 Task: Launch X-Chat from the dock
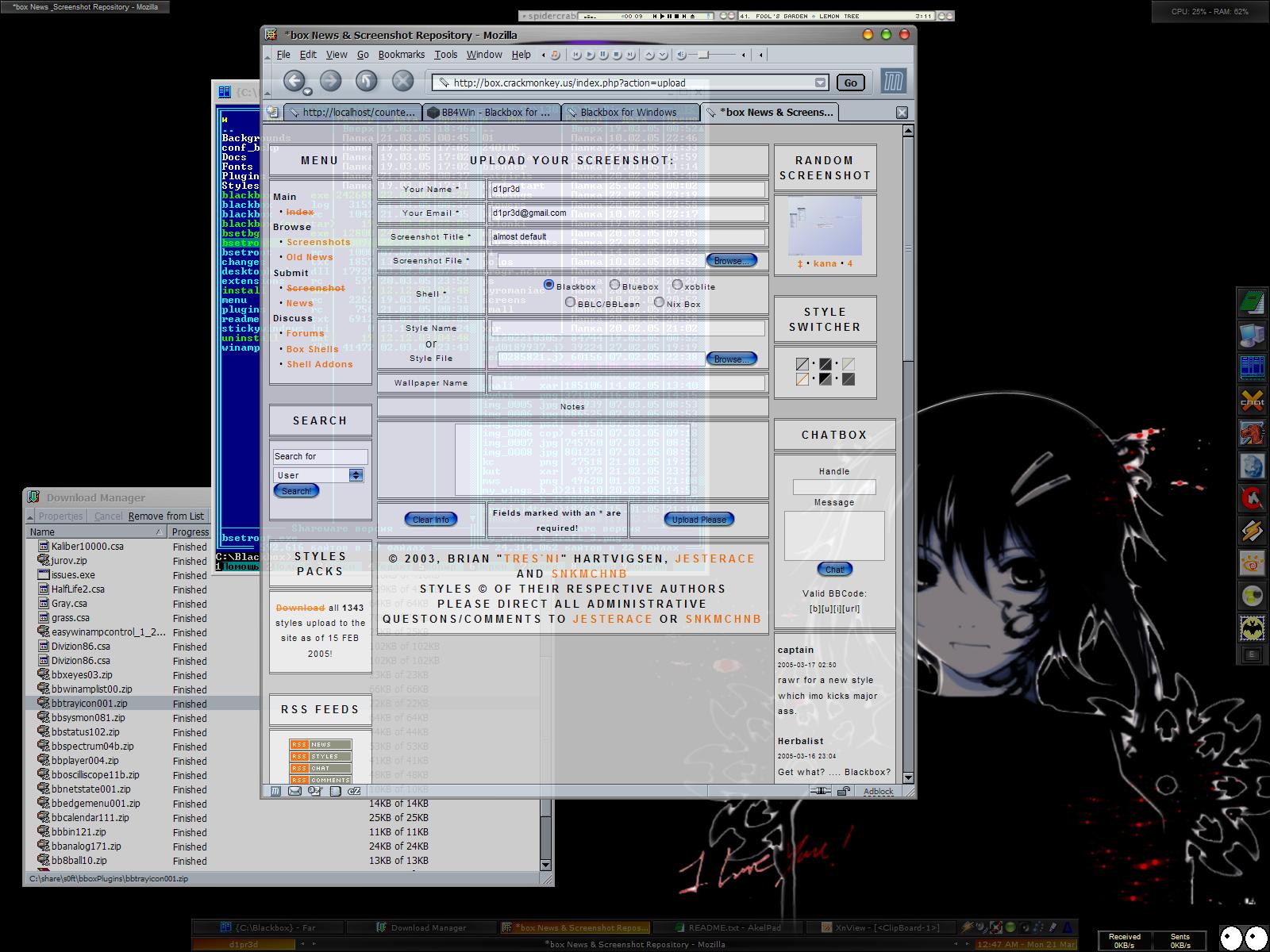[1252, 401]
